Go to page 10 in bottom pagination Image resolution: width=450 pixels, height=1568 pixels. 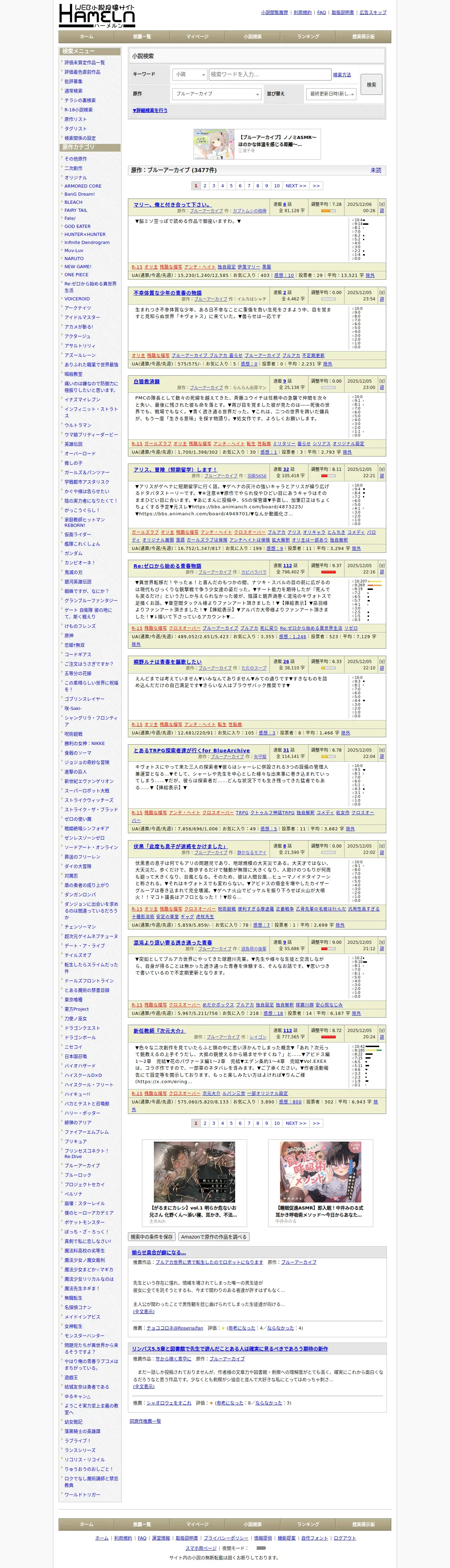pos(277,1123)
